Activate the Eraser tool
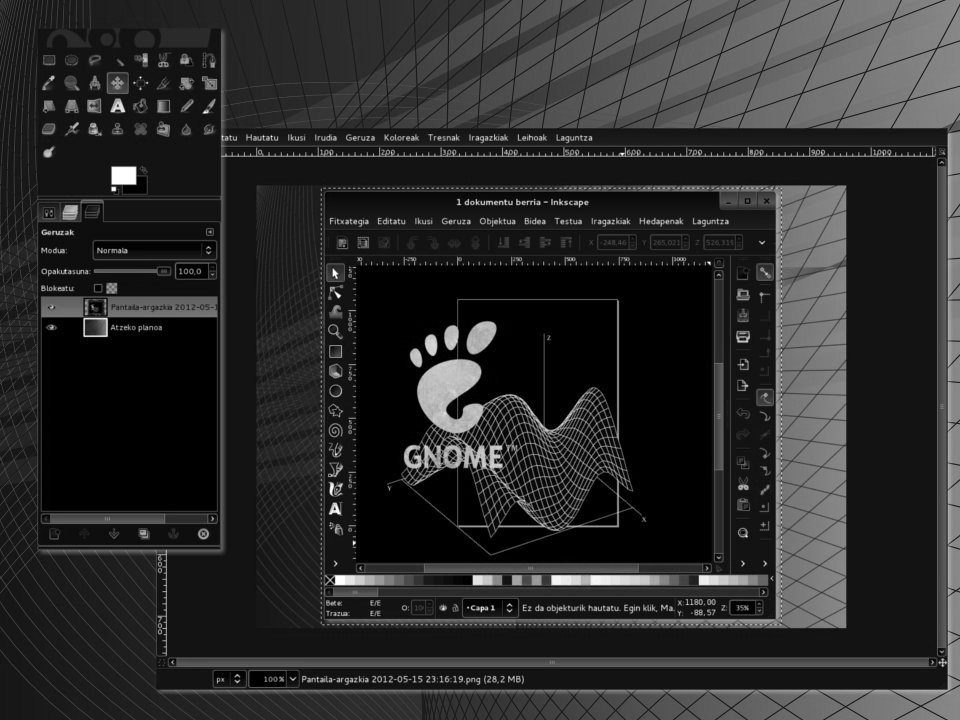Screen dimensions: 960x720 coord(49,129)
